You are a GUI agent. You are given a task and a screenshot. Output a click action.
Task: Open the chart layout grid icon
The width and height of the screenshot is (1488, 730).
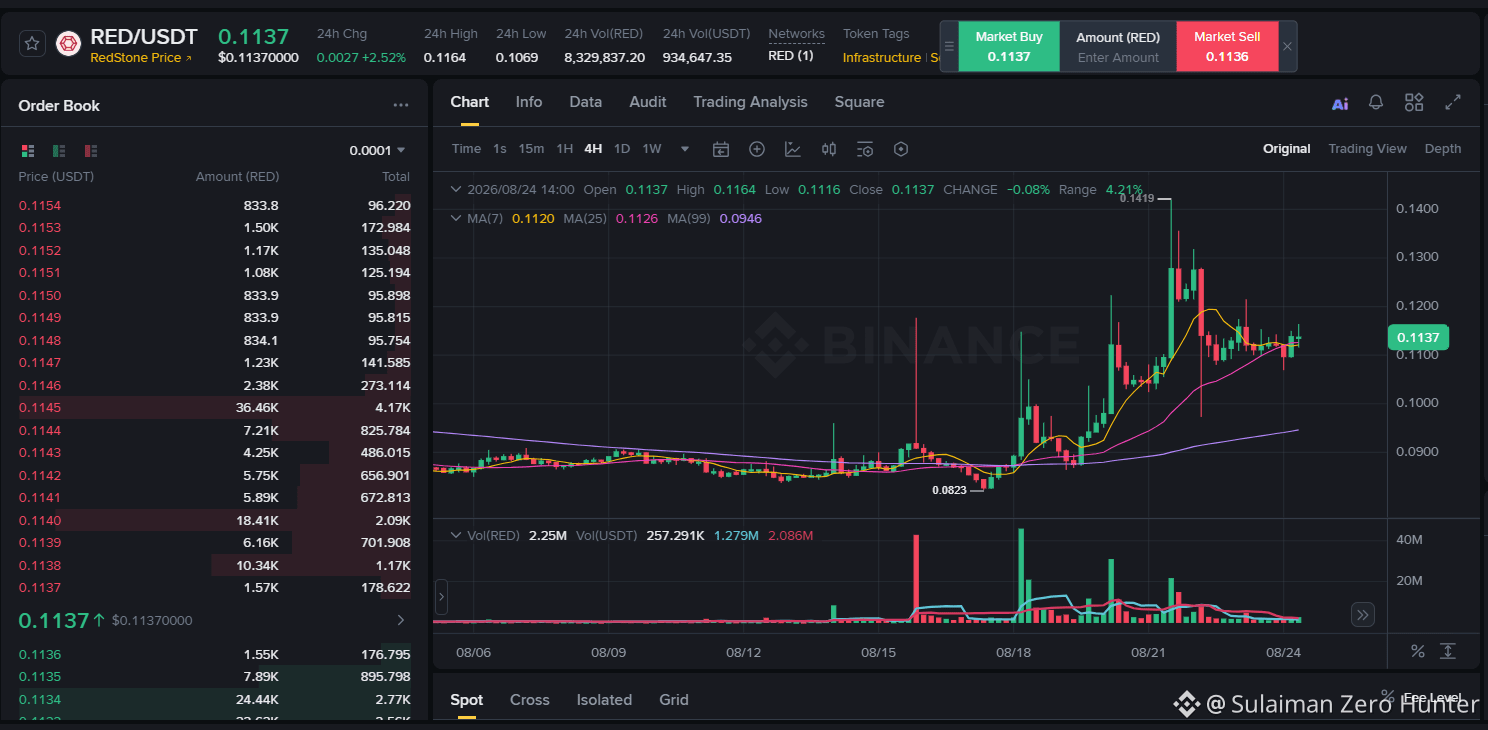tap(1414, 102)
